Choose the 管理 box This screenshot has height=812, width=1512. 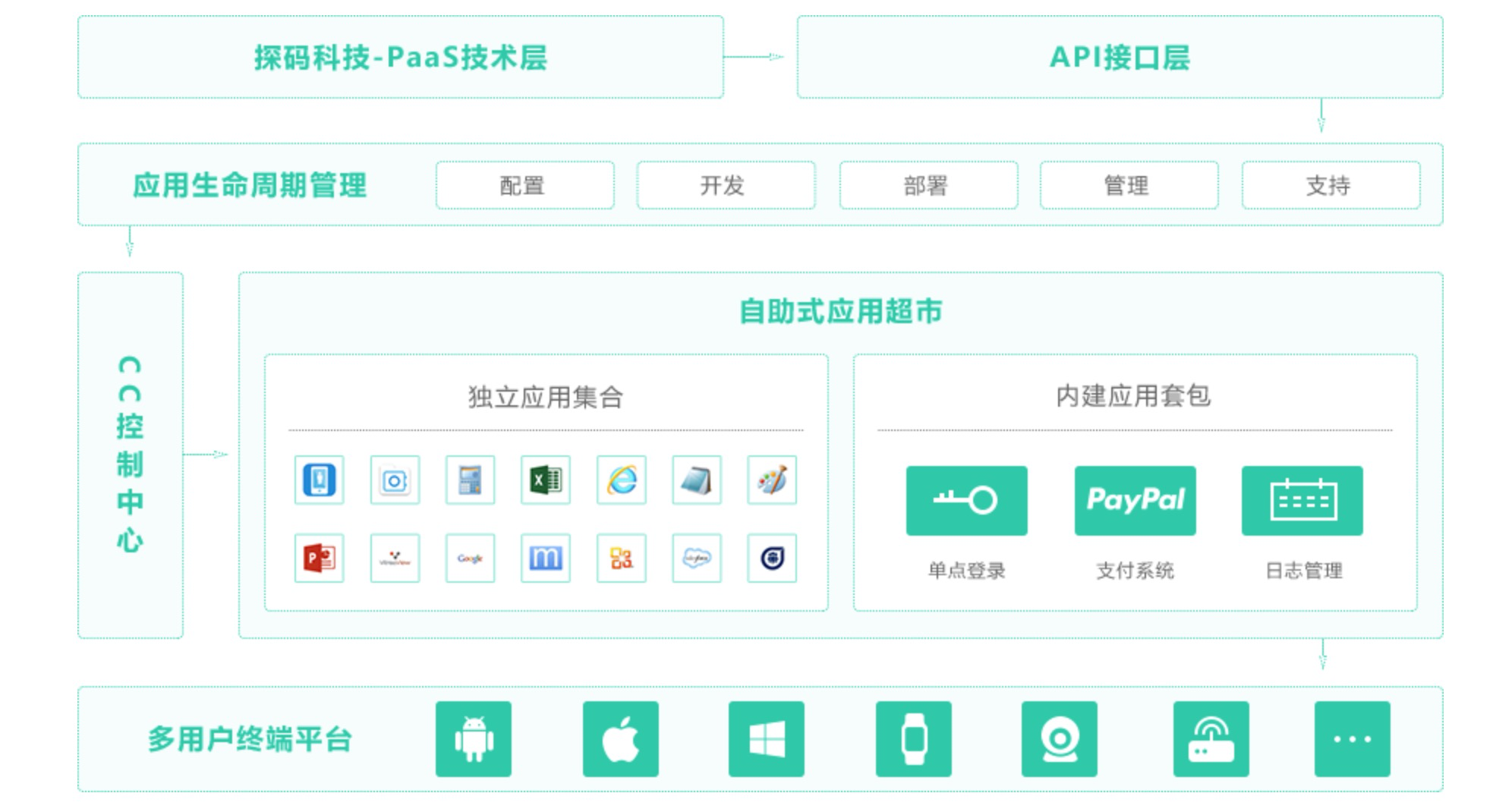[x=1129, y=185]
